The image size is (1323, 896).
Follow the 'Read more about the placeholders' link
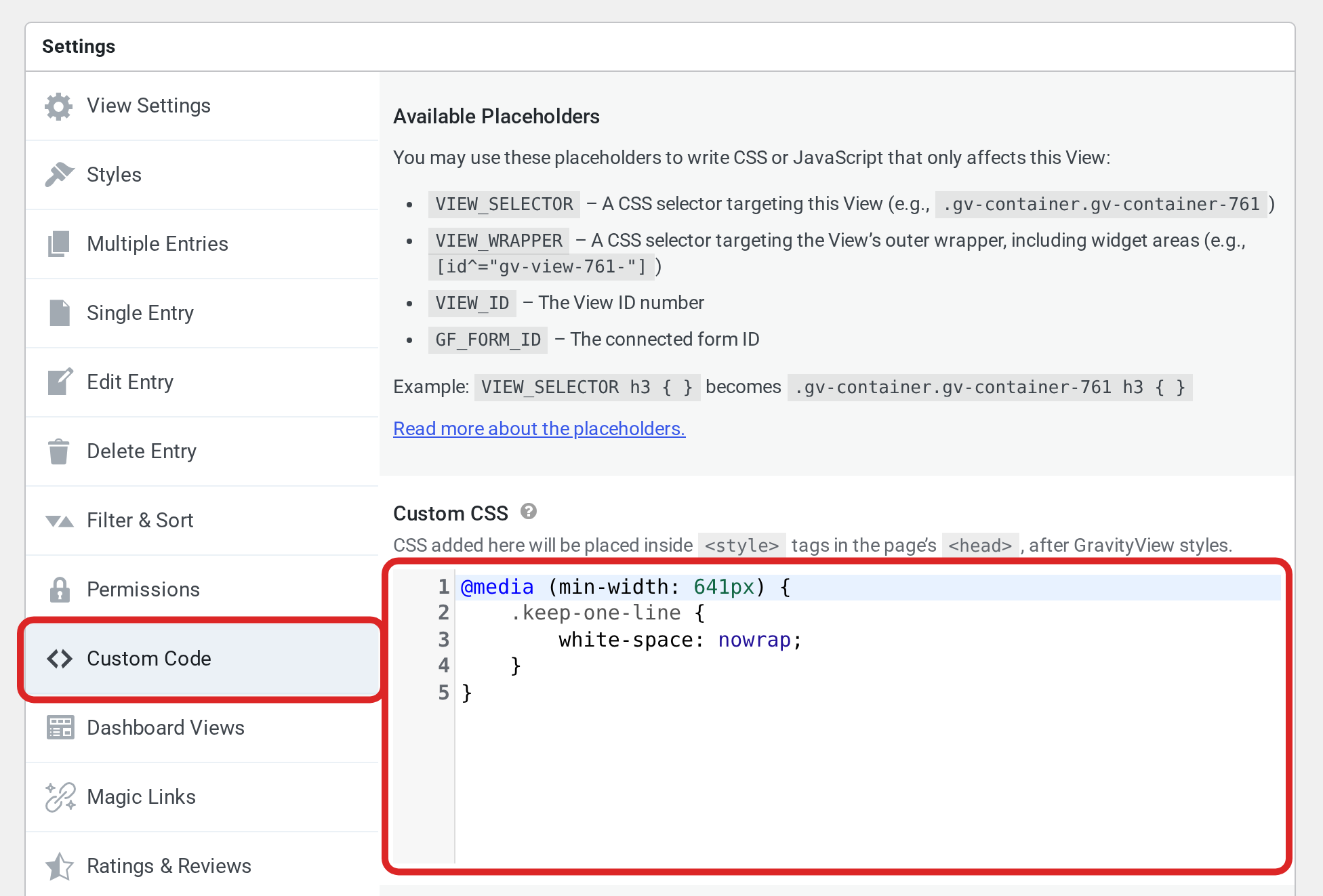click(539, 428)
